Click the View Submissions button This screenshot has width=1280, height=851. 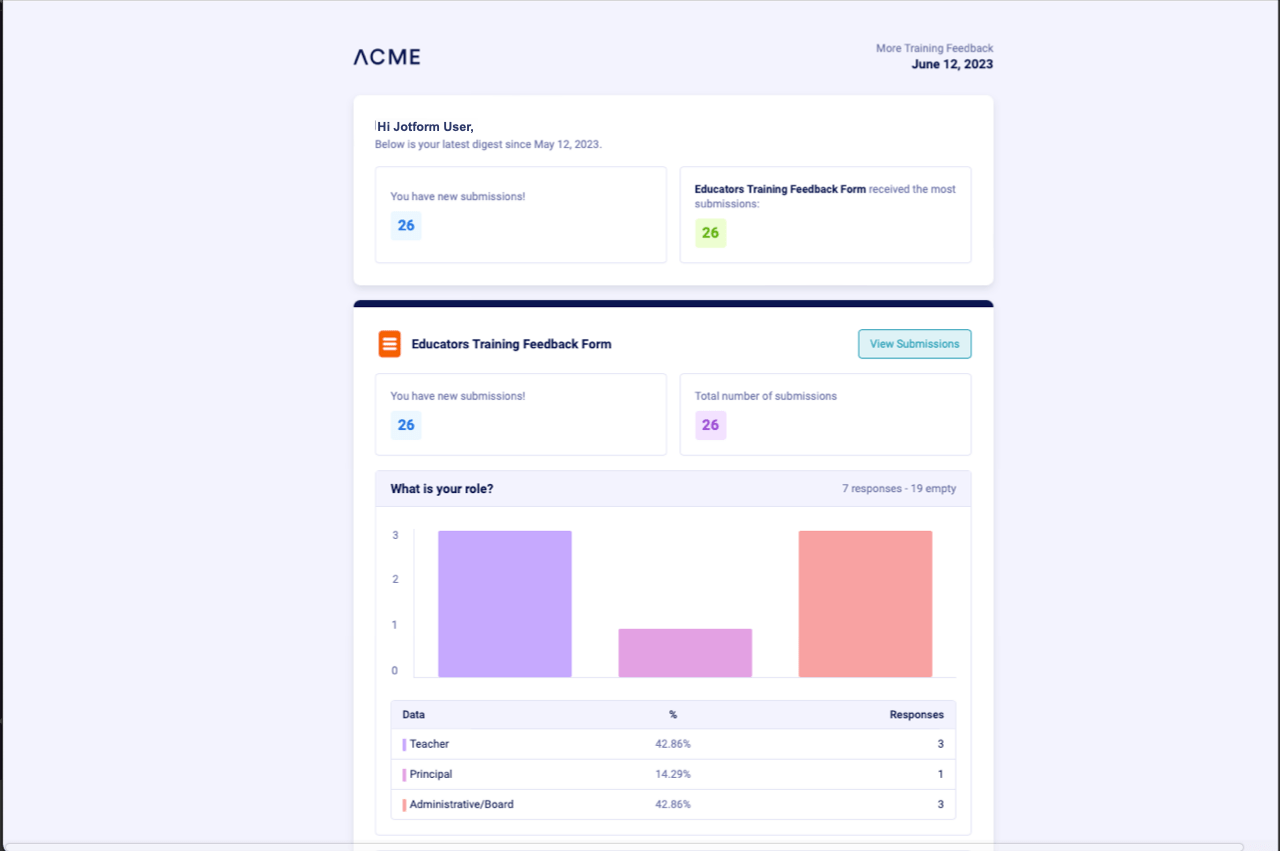coord(914,344)
